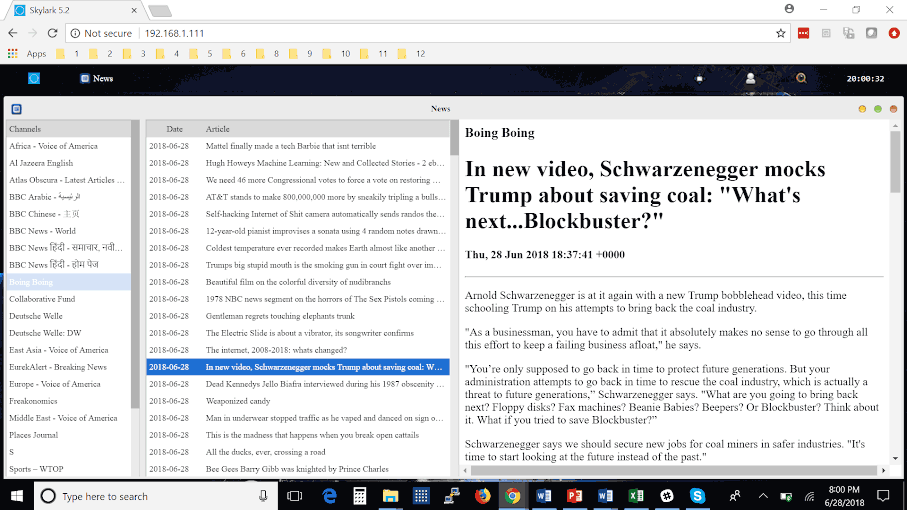This screenshot has width=907, height=510.
Task: Open Windows Start menu
Action: (x=17, y=496)
